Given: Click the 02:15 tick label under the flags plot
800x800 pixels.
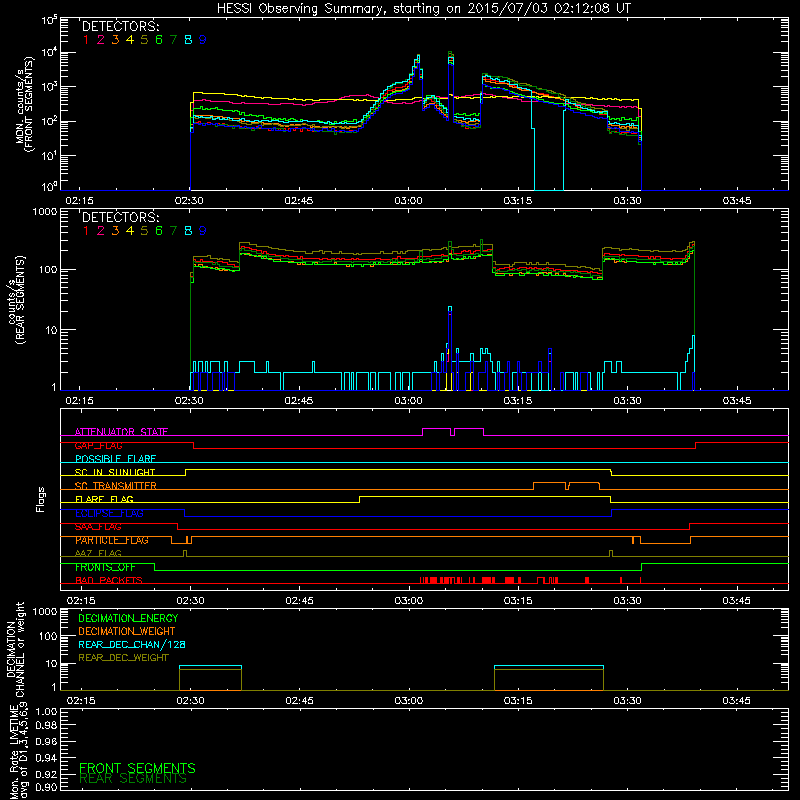Looking at the screenshot, I should [81, 601].
